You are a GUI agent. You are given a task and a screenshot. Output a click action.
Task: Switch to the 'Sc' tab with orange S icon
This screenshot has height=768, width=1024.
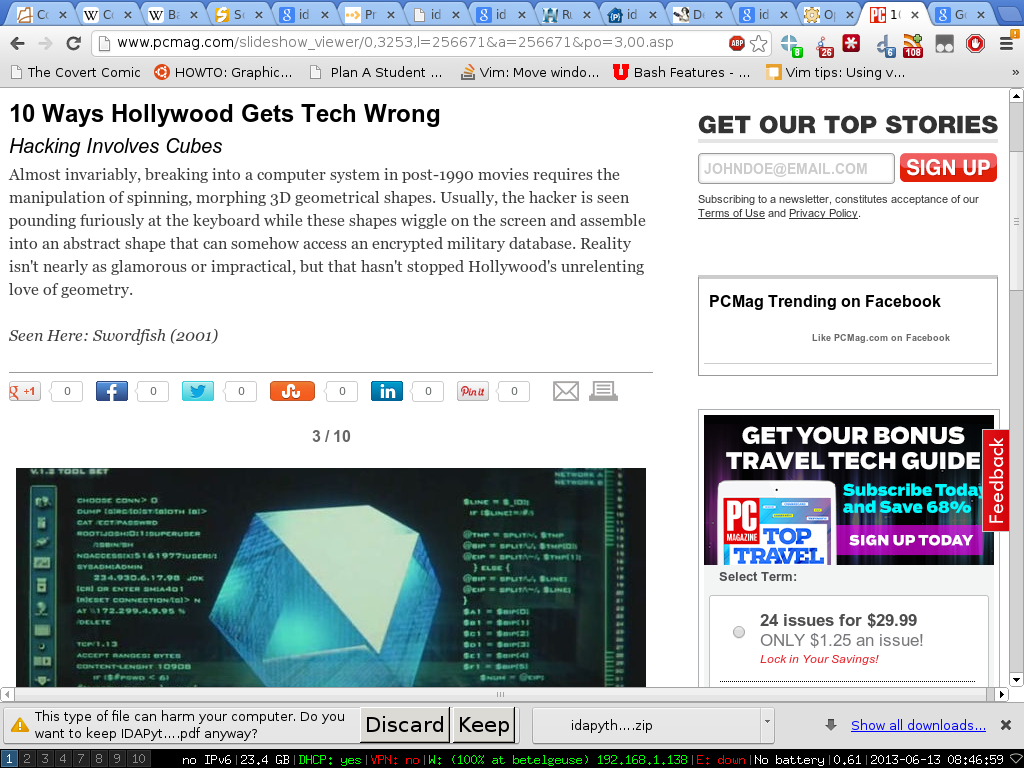point(238,14)
